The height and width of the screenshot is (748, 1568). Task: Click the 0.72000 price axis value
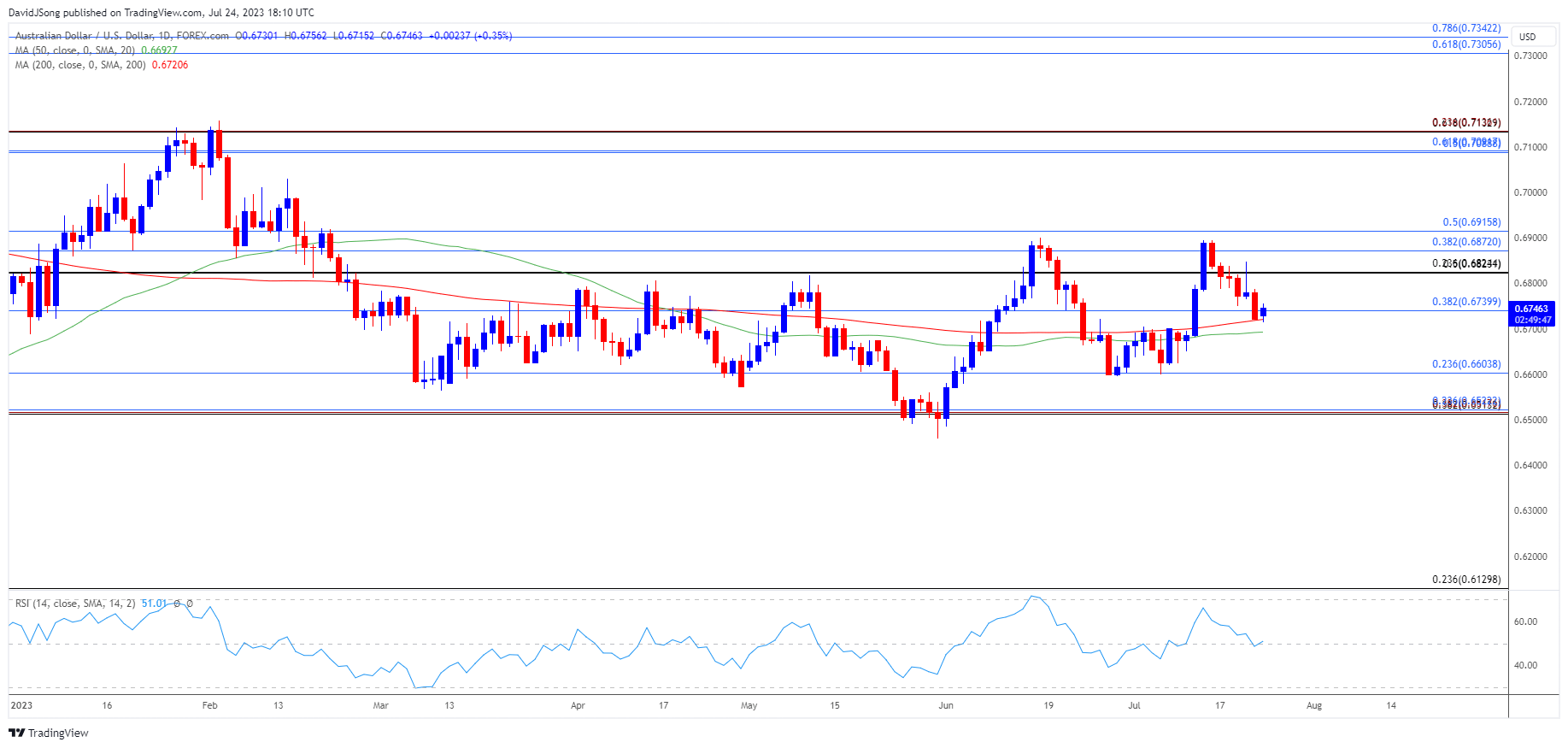click(x=1530, y=102)
